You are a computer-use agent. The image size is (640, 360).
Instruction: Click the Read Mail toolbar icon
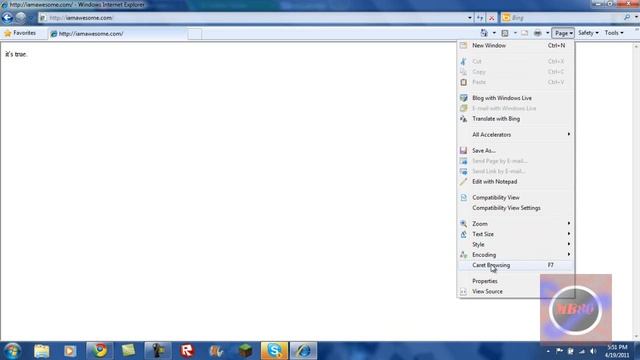tap(524, 33)
